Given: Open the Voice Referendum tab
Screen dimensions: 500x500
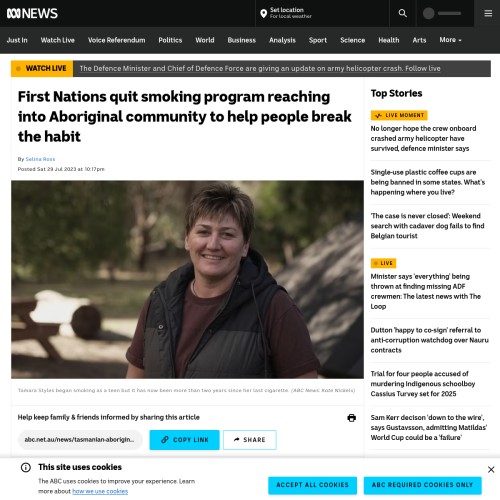Looking at the screenshot, I should (117, 40).
